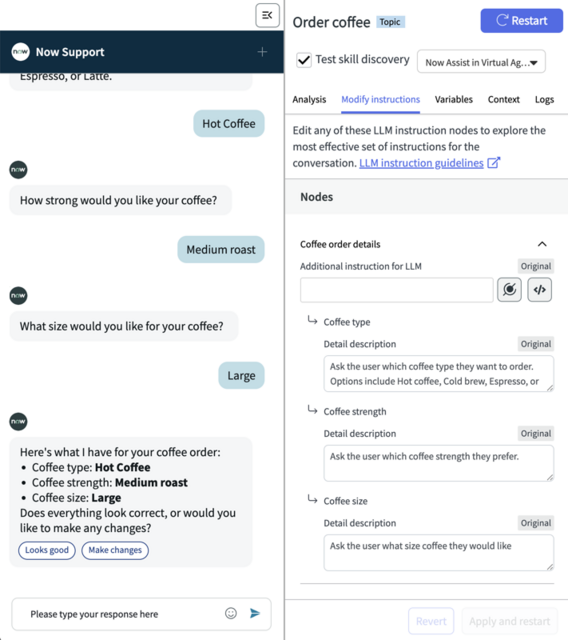Start a new conversation with the plus icon
Screen dimensions: 568x640
click(262, 52)
